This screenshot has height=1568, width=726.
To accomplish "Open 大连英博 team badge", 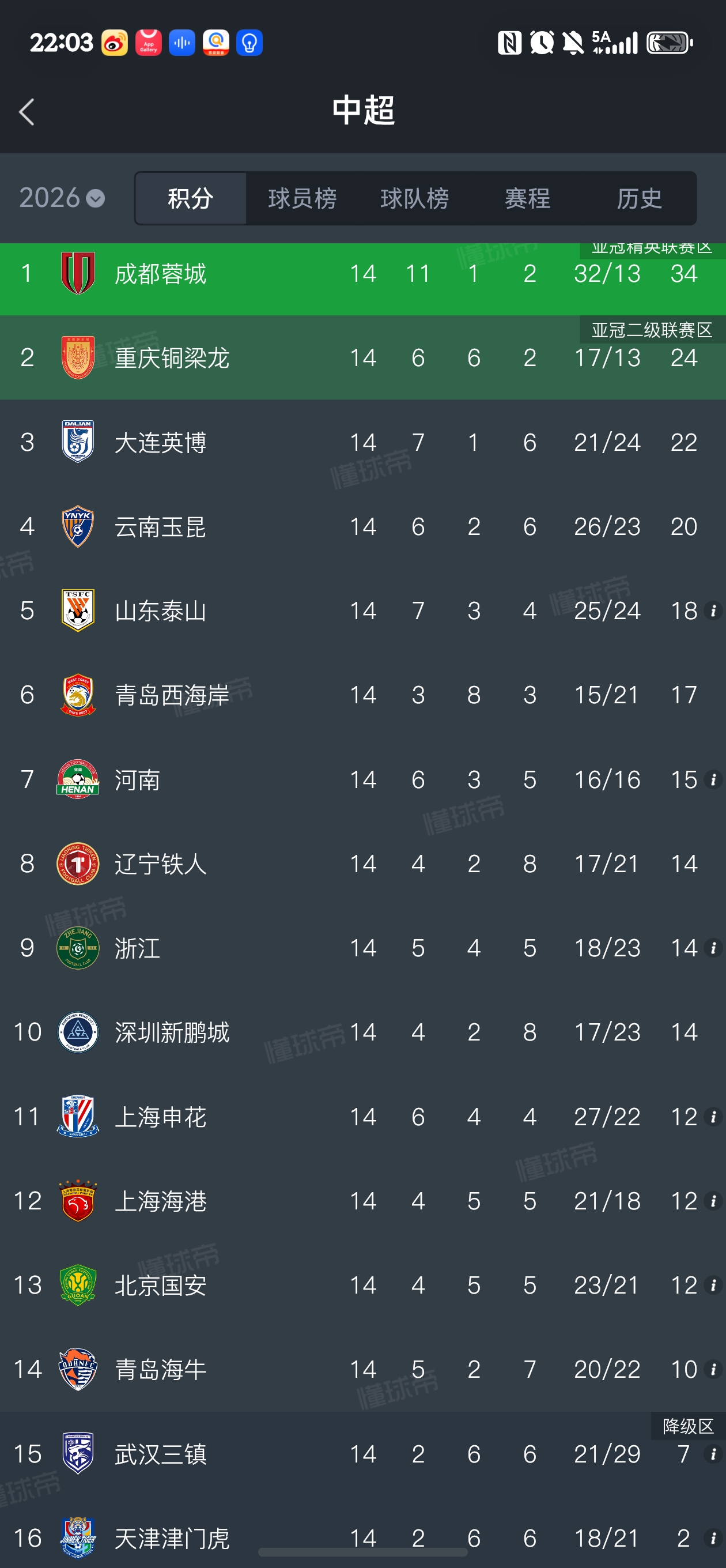I will (x=78, y=442).
